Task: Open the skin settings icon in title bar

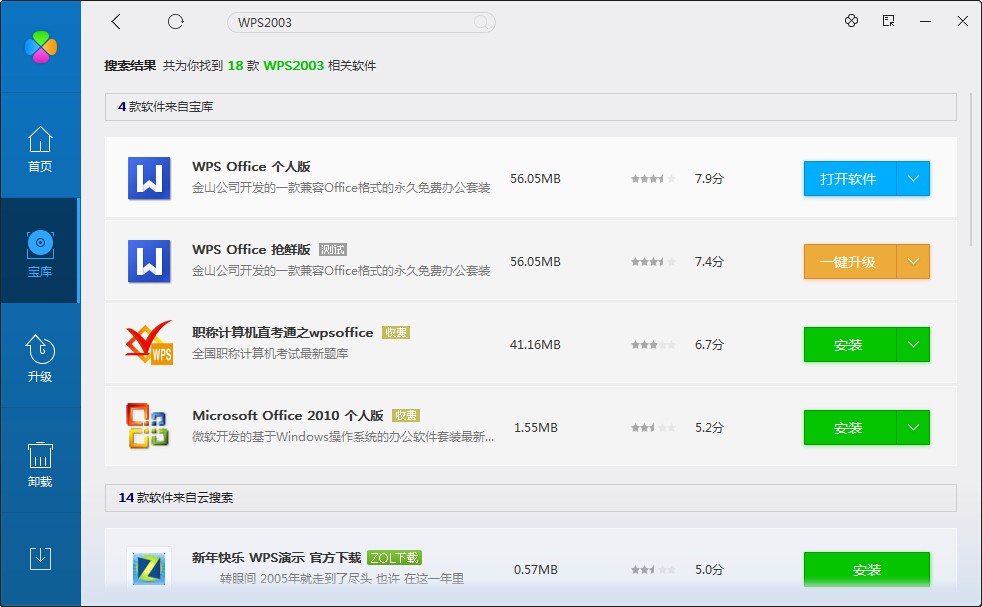Action: coord(851,21)
